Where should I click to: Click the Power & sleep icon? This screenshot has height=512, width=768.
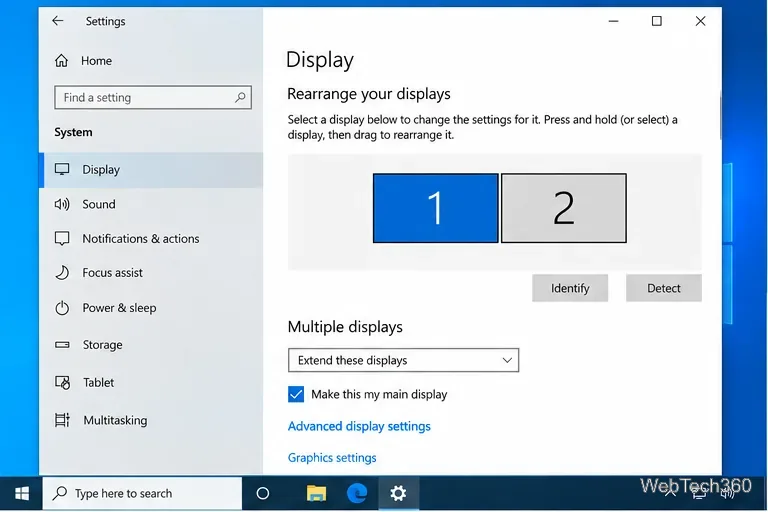tap(62, 308)
